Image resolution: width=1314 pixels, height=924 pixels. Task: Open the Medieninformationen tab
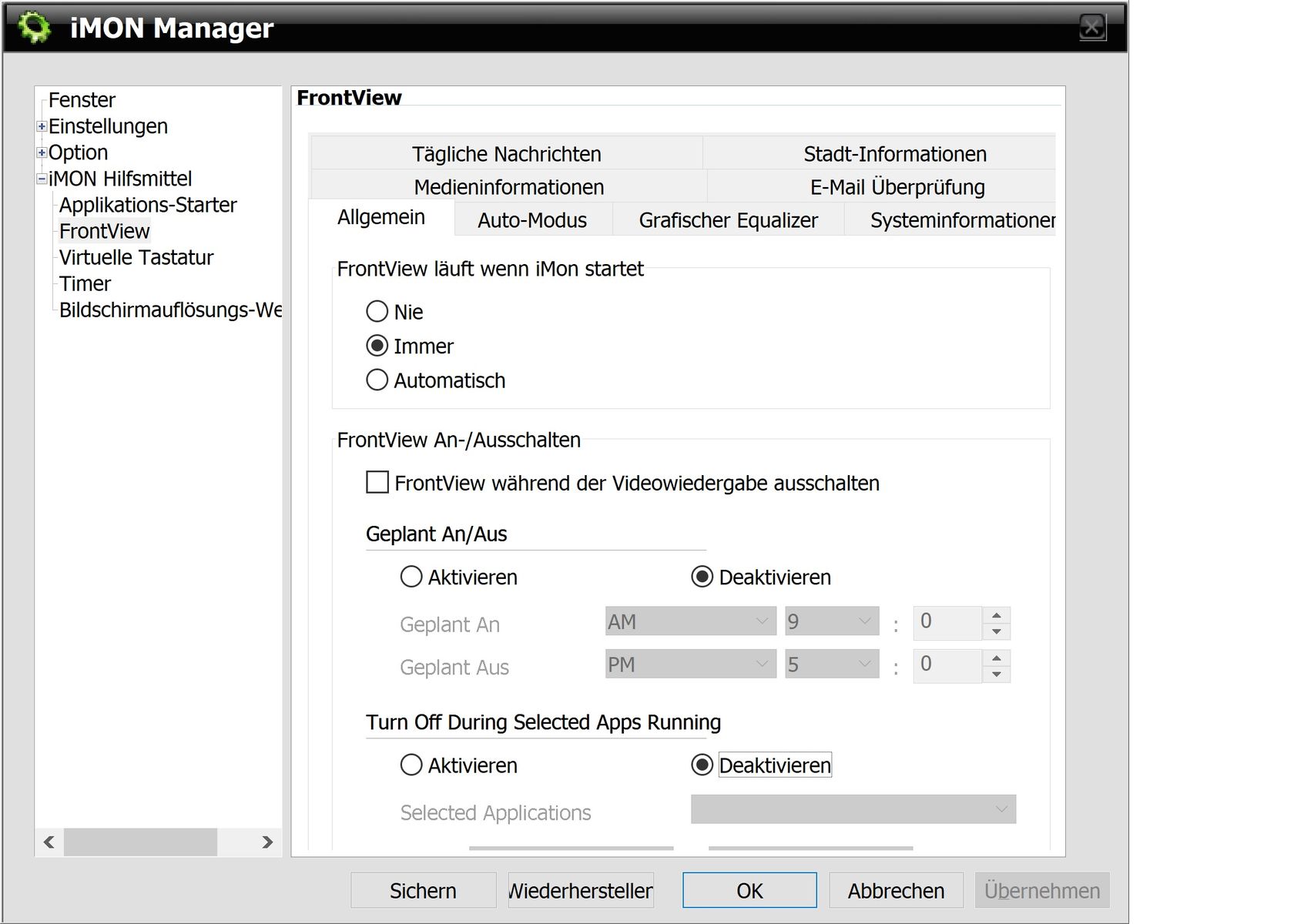(x=509, y=187)
